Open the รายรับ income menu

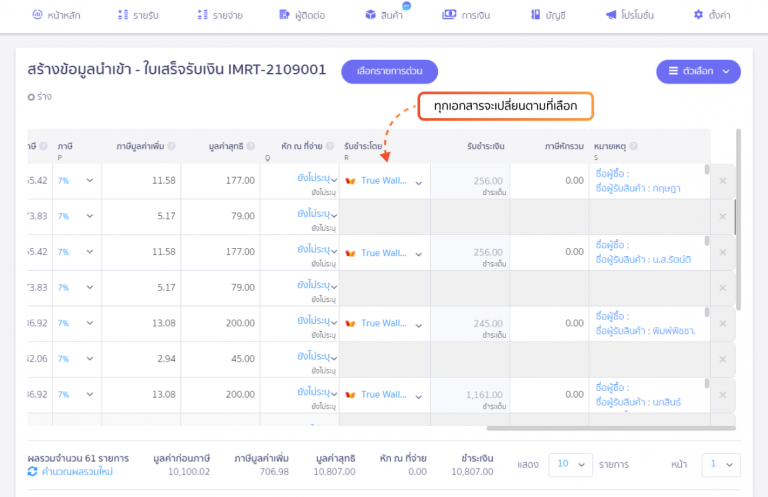coord(138,15)
